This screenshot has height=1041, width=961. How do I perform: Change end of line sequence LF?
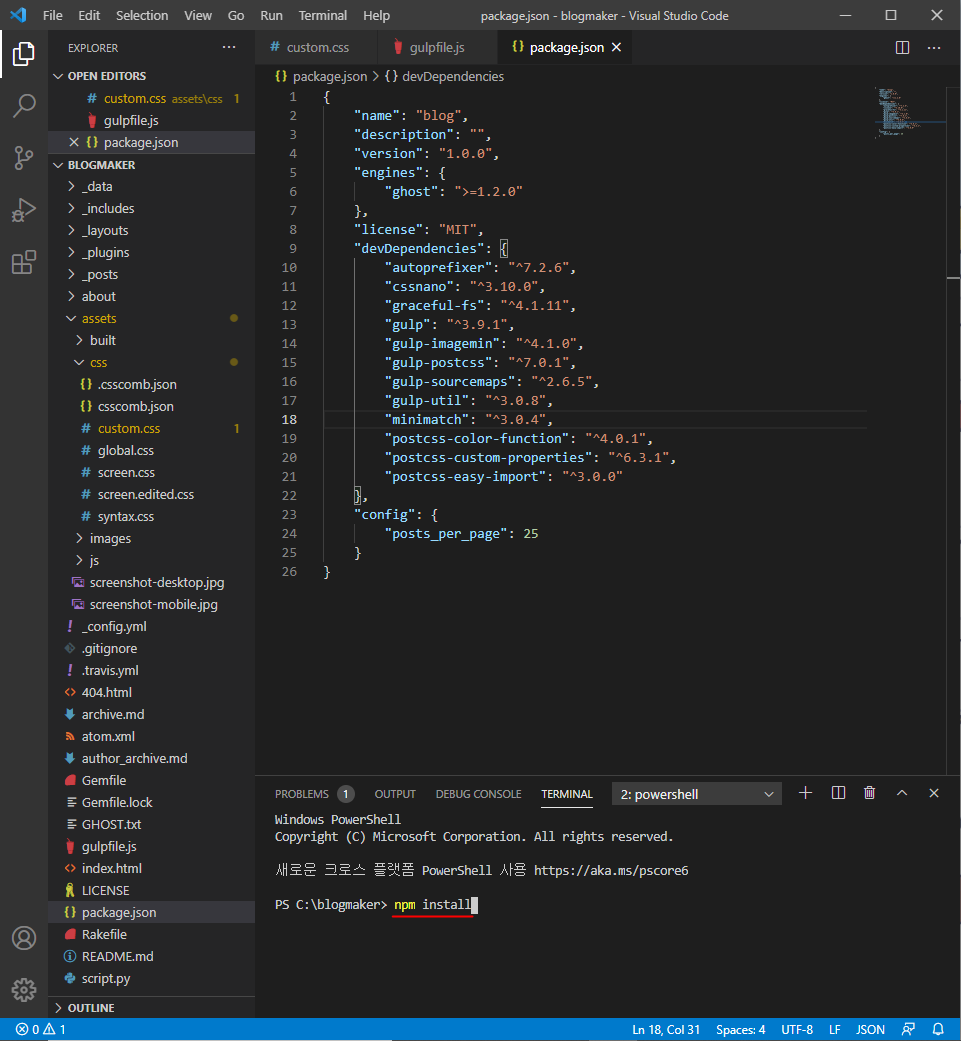click(x=835, y=1029)
